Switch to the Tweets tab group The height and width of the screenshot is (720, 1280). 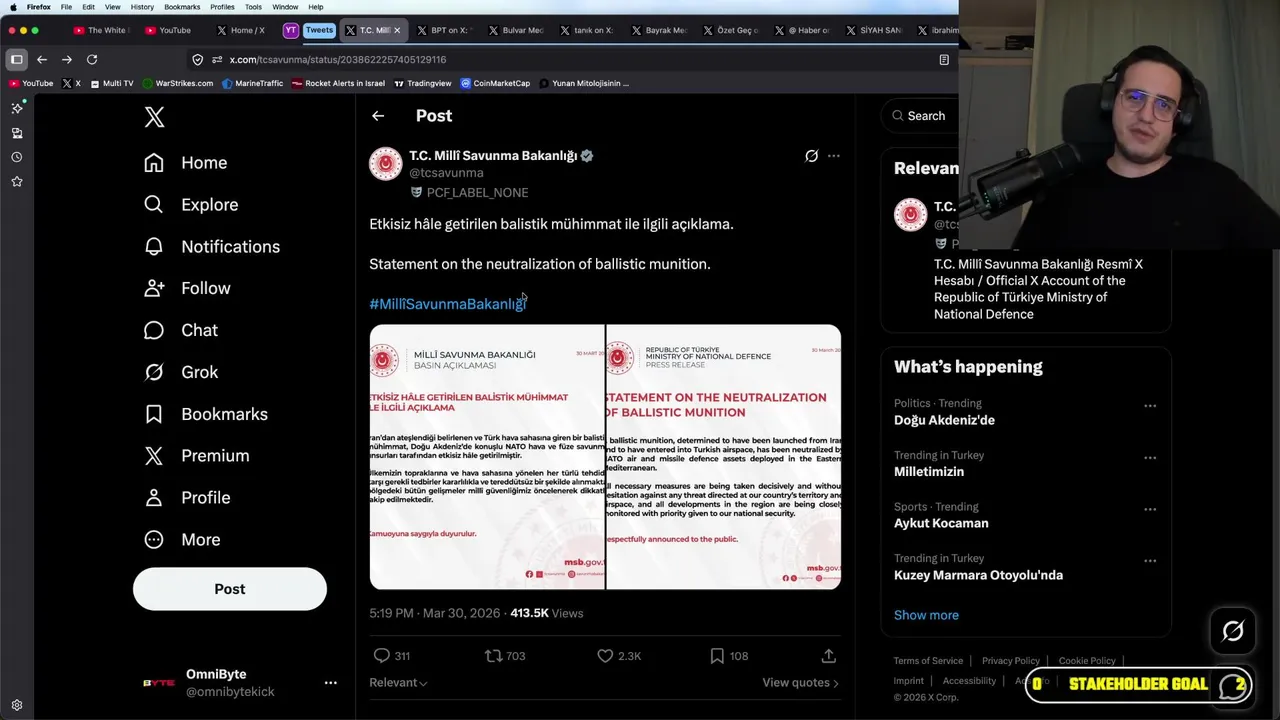point(319,30)
